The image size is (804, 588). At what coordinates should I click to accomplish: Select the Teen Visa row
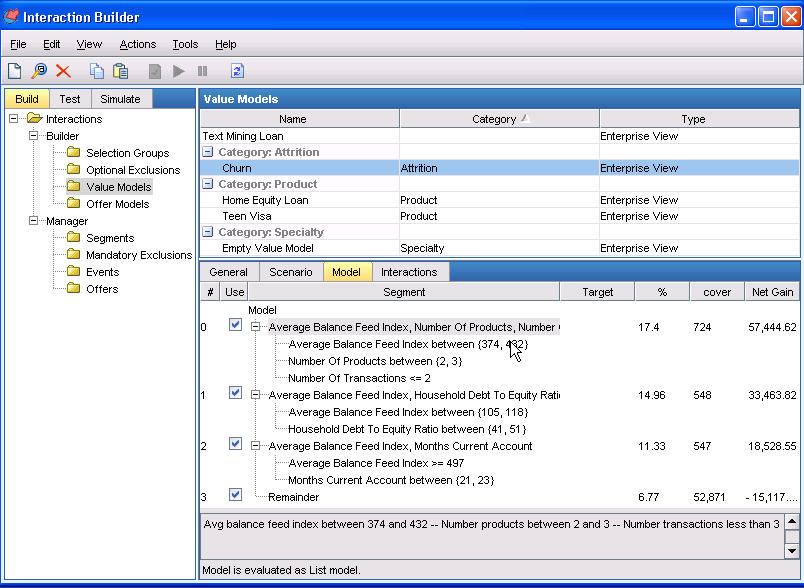[499, 216]
